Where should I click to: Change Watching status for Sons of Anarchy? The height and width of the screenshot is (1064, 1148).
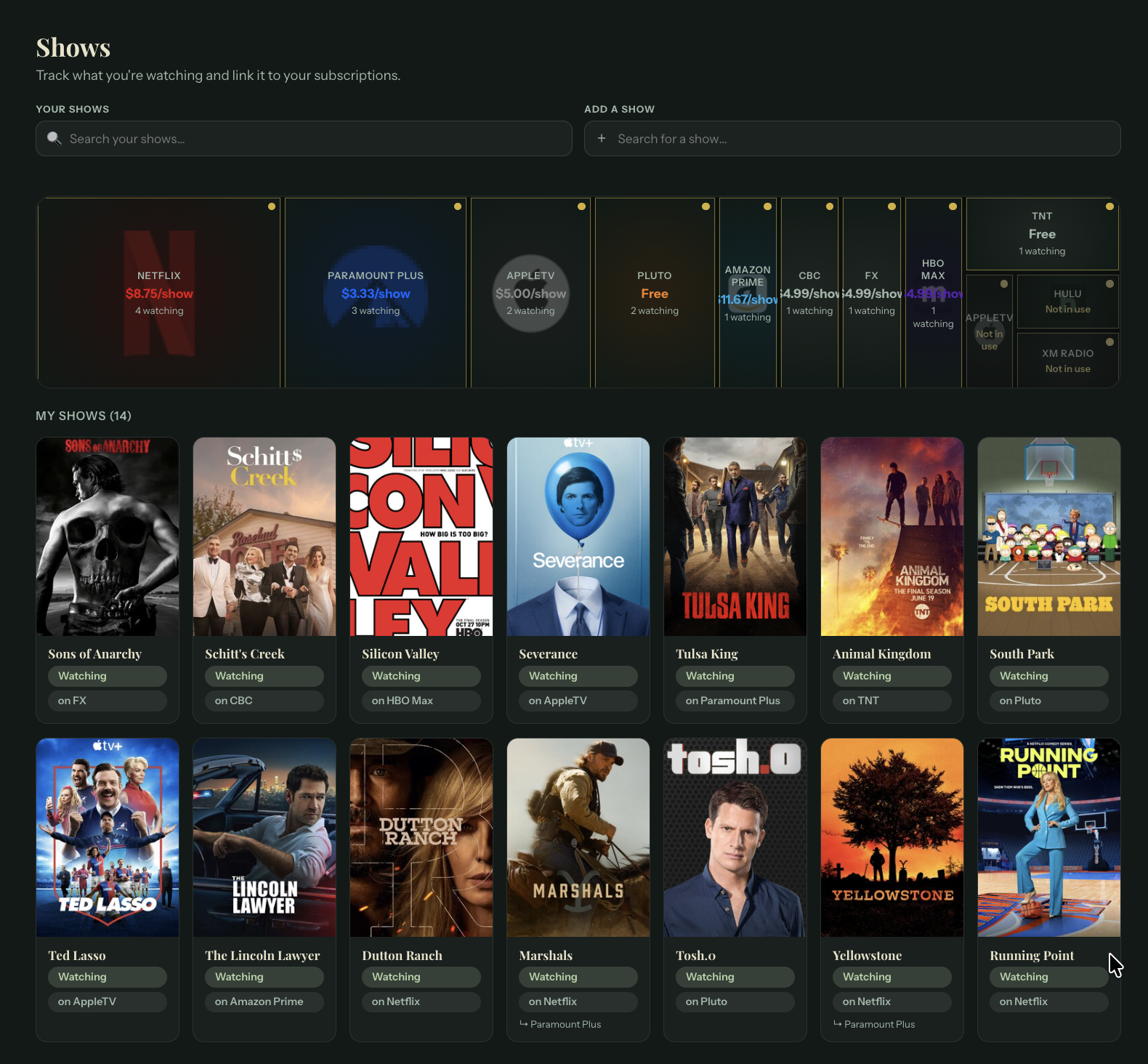[108, 676]
